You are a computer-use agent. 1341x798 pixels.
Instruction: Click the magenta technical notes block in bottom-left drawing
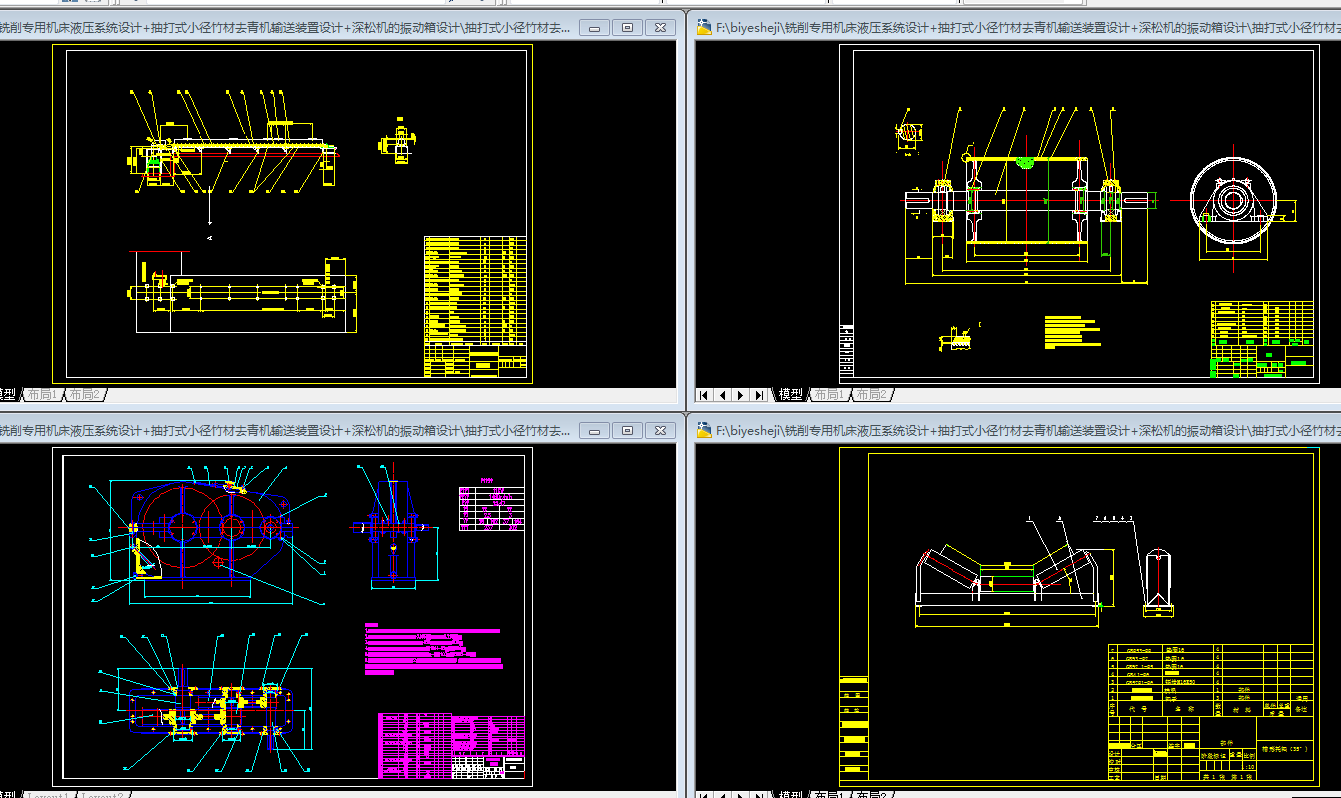[x=433, y=647]
